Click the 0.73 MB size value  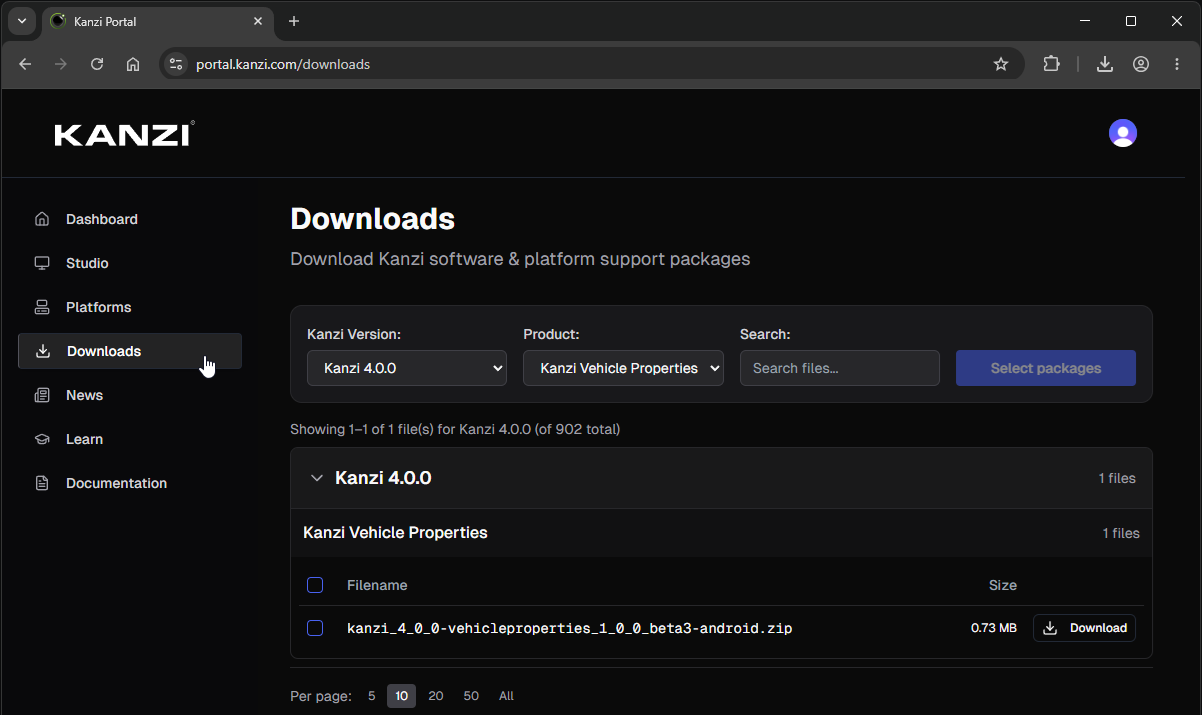tap(994, 628)
